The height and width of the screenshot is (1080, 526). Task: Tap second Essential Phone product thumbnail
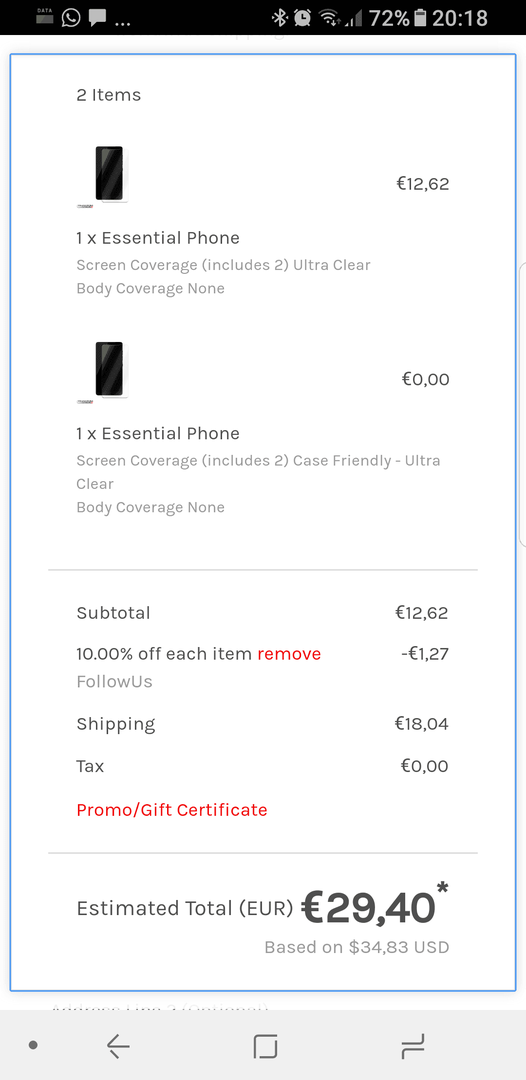coord(109,371)
